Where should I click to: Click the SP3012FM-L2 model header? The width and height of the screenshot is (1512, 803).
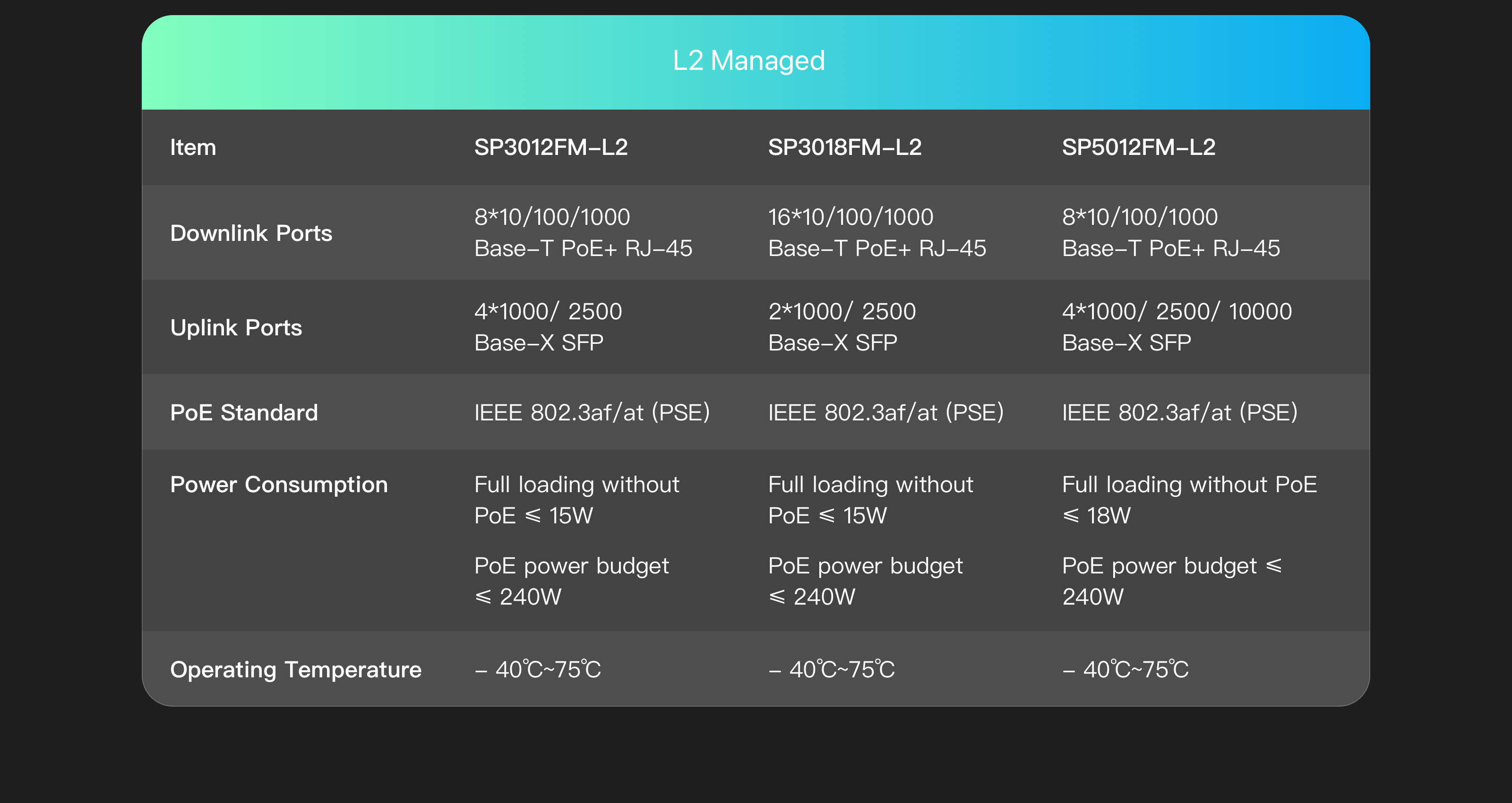pyautogui.click(x=550, y=147)
